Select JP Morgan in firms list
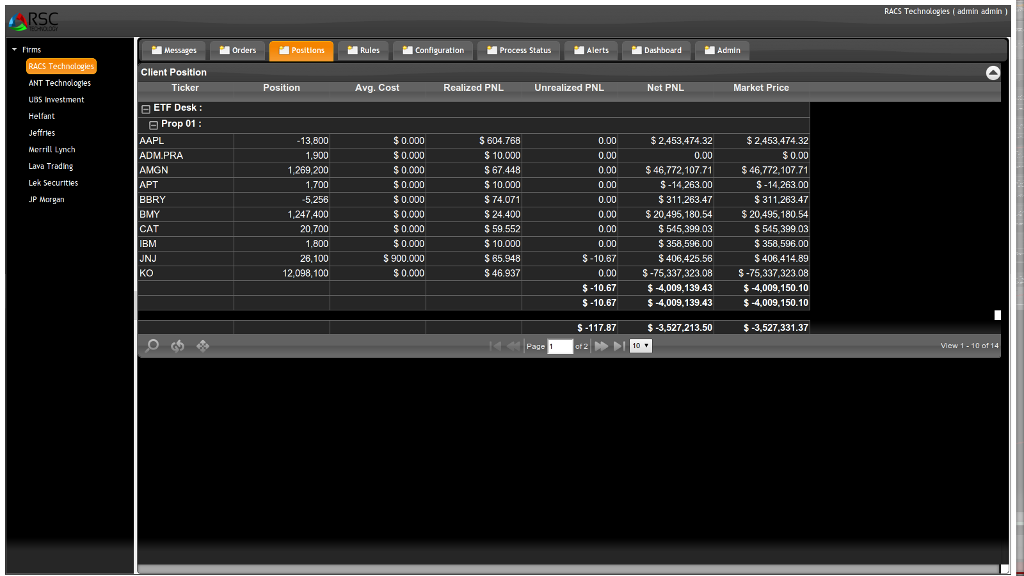 click(47, 199)
